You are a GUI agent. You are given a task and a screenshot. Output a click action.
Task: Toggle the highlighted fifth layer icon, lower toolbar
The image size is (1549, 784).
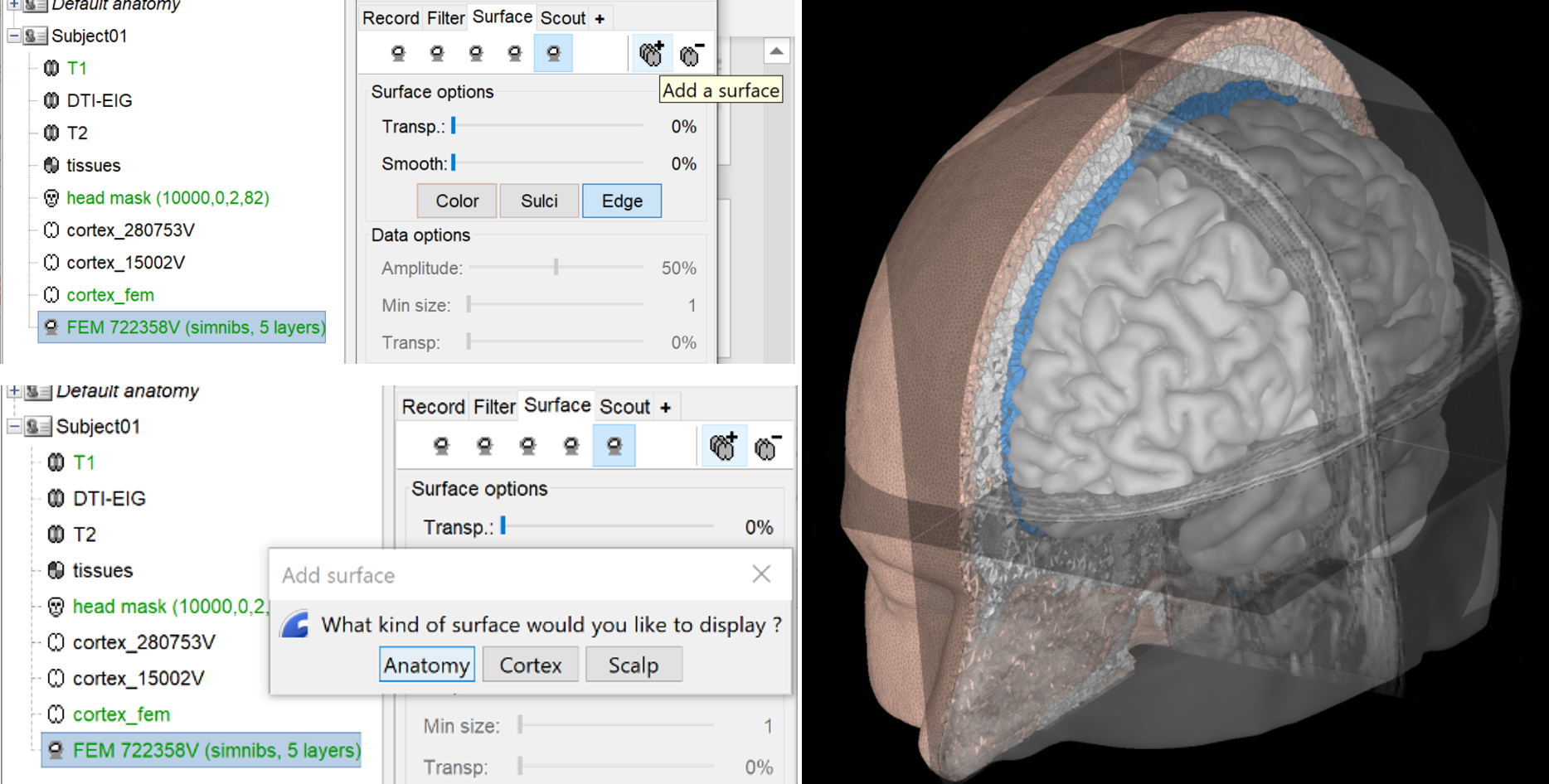point(614,446)
